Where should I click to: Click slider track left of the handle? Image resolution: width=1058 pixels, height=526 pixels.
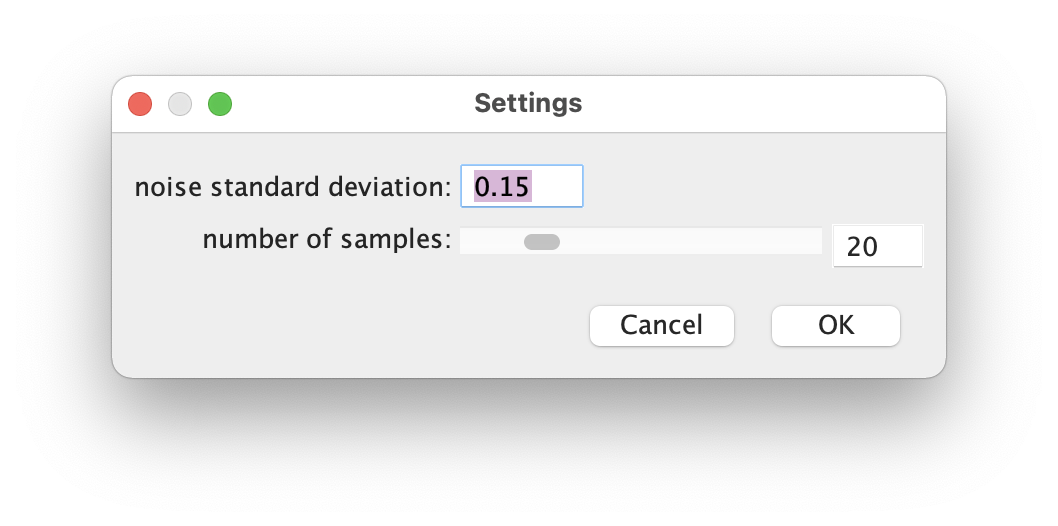(493, 241)
